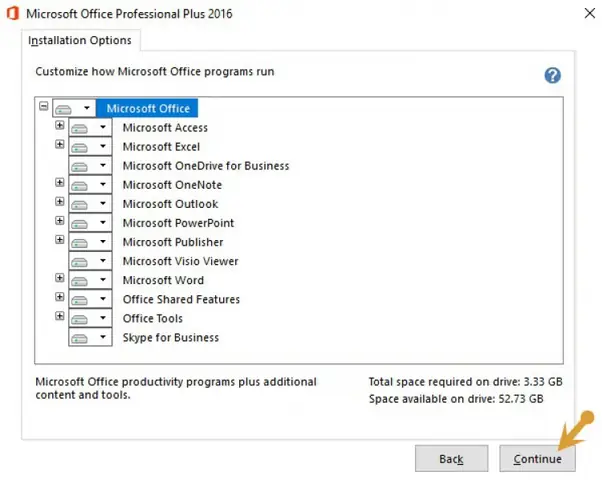Open install option dropdown for Office Tools
This screenshot has height=480, width=602.
click(x=90, y=318)
